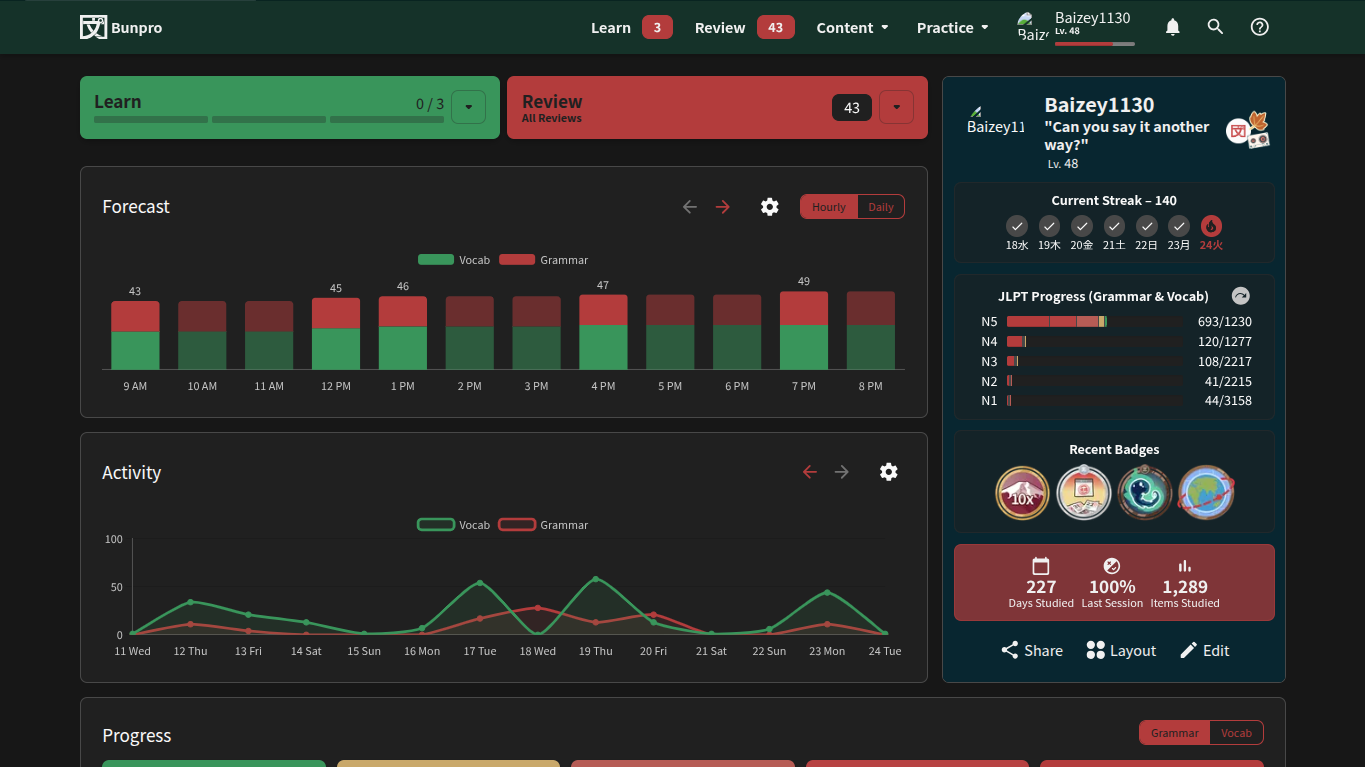The height and width of the screenshot is (767, 1365).
Task: Go to next Forecast period arrow
Action: 723,207
